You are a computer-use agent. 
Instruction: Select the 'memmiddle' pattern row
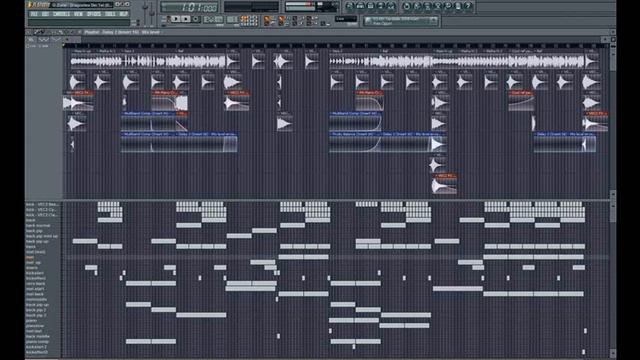click(43, 300)
